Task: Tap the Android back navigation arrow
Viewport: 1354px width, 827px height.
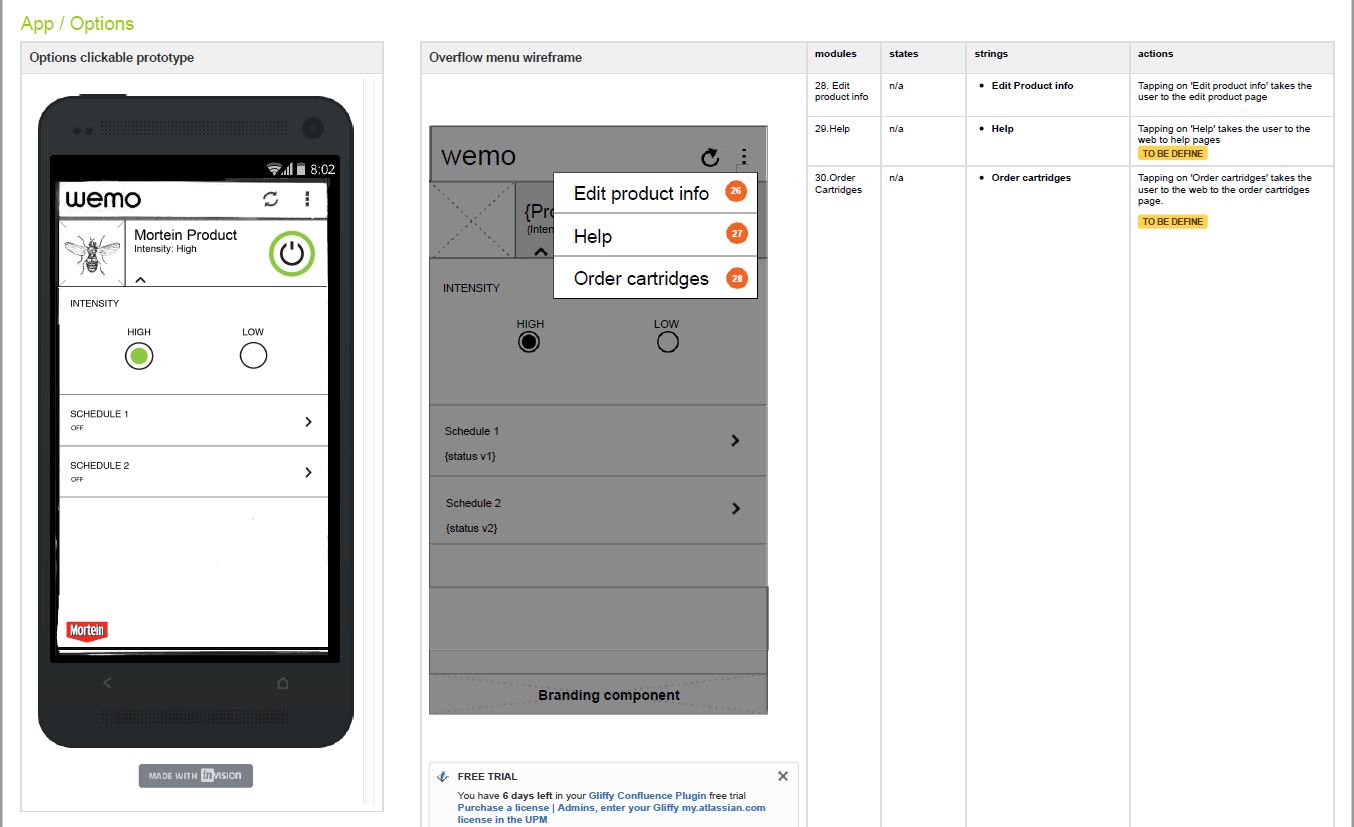Action: pyautogui.click(x=105, y=683)
